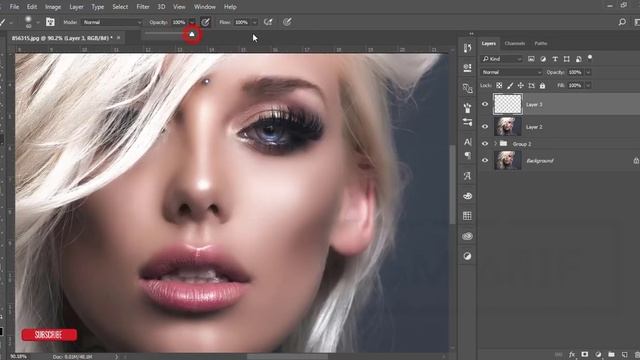This screenshot has width=640, height=360.
Task: Click the pressure for size icon
Action: (287, 22)
